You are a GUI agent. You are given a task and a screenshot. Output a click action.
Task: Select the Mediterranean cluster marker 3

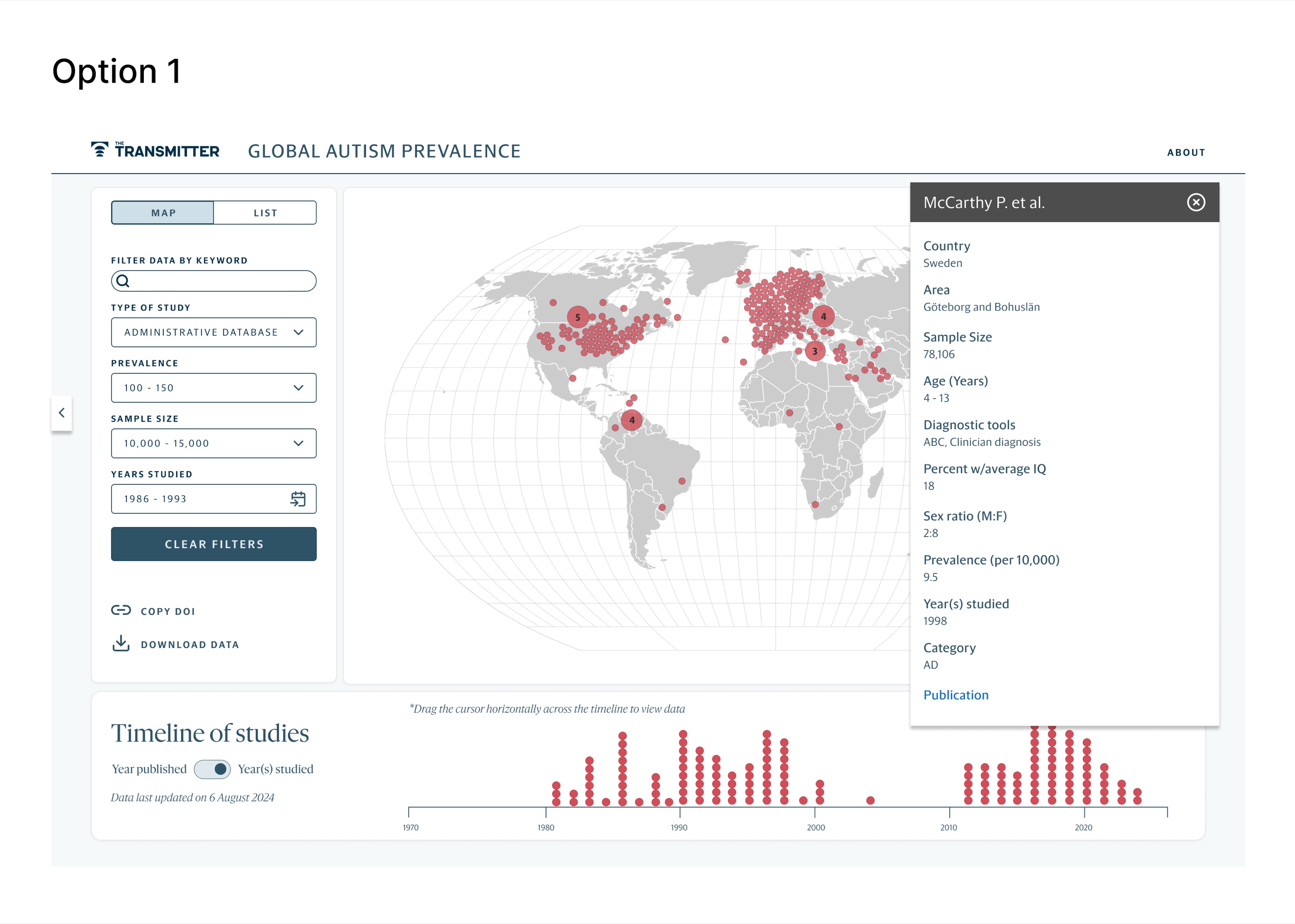tap(815, 351)
